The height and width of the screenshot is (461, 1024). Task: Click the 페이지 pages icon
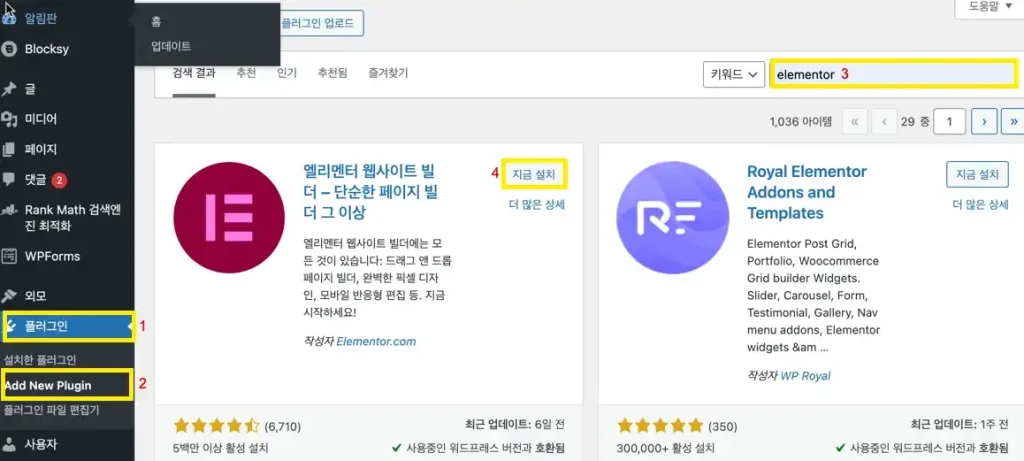point(10,150)
